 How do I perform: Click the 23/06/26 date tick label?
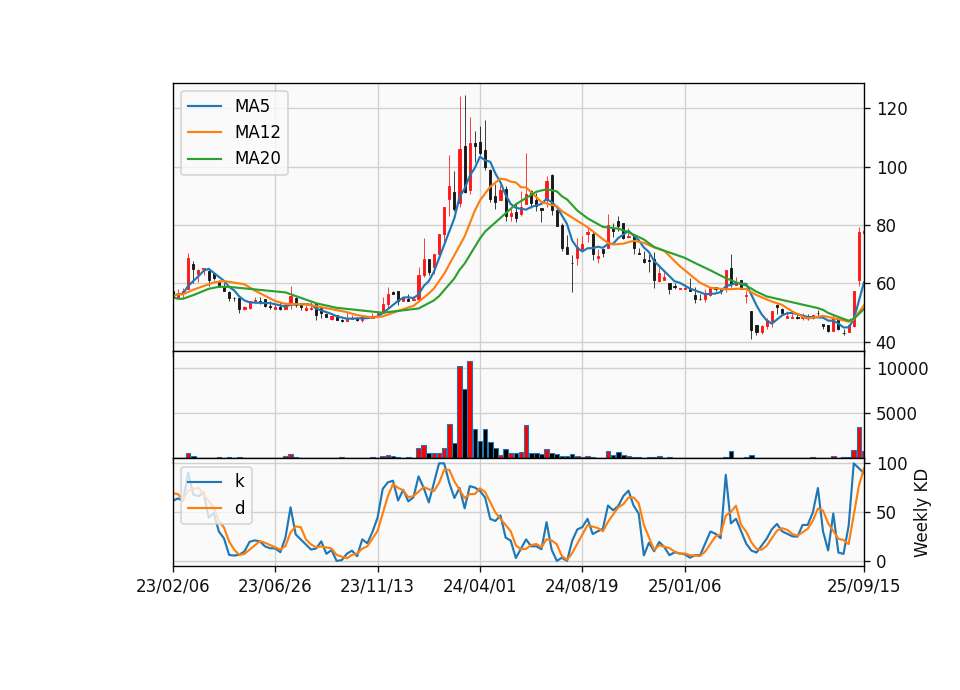[x=274, y=586]
